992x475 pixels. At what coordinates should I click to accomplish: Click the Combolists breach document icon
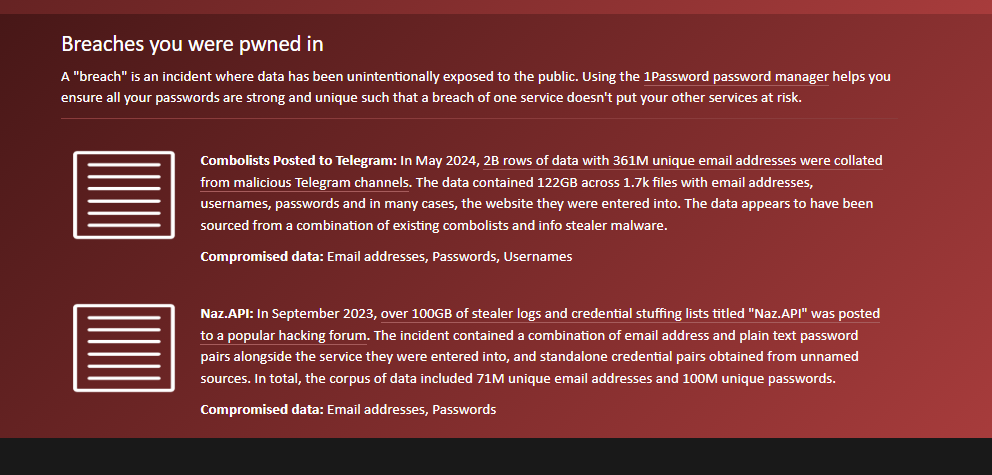point(124,195)
